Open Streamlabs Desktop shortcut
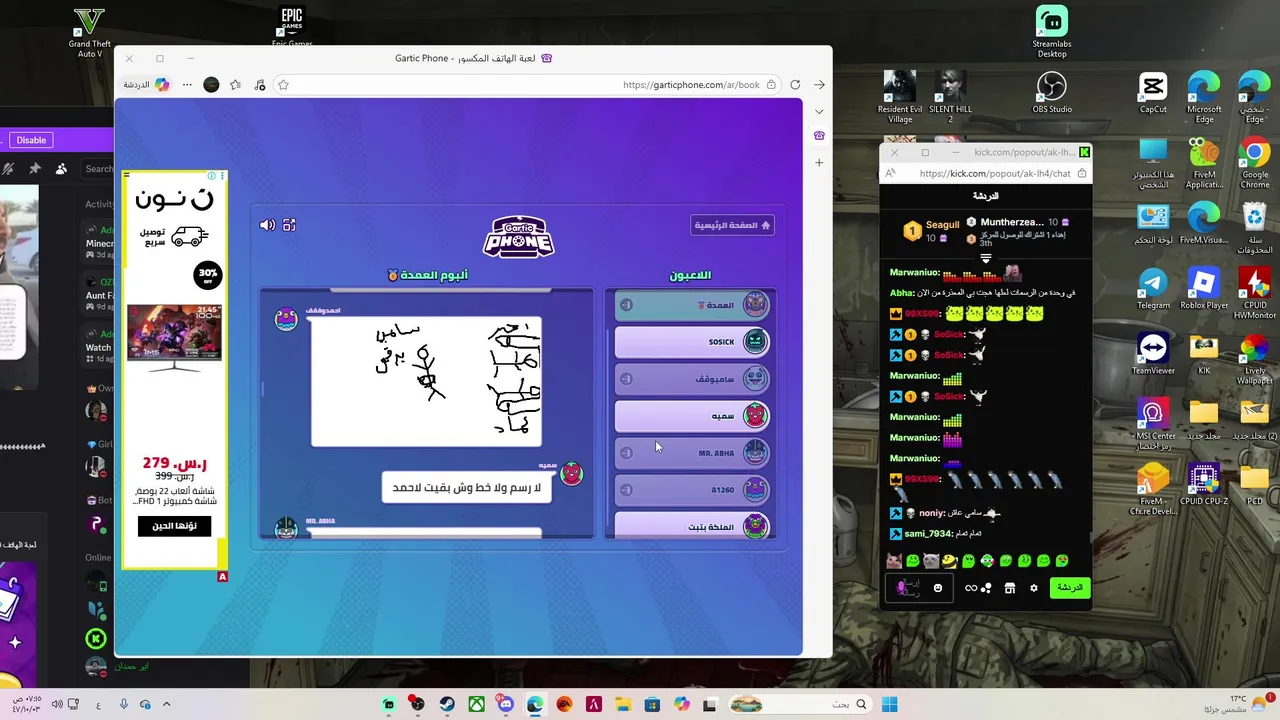1280x720 pixels. click(x=1052, y=32)
